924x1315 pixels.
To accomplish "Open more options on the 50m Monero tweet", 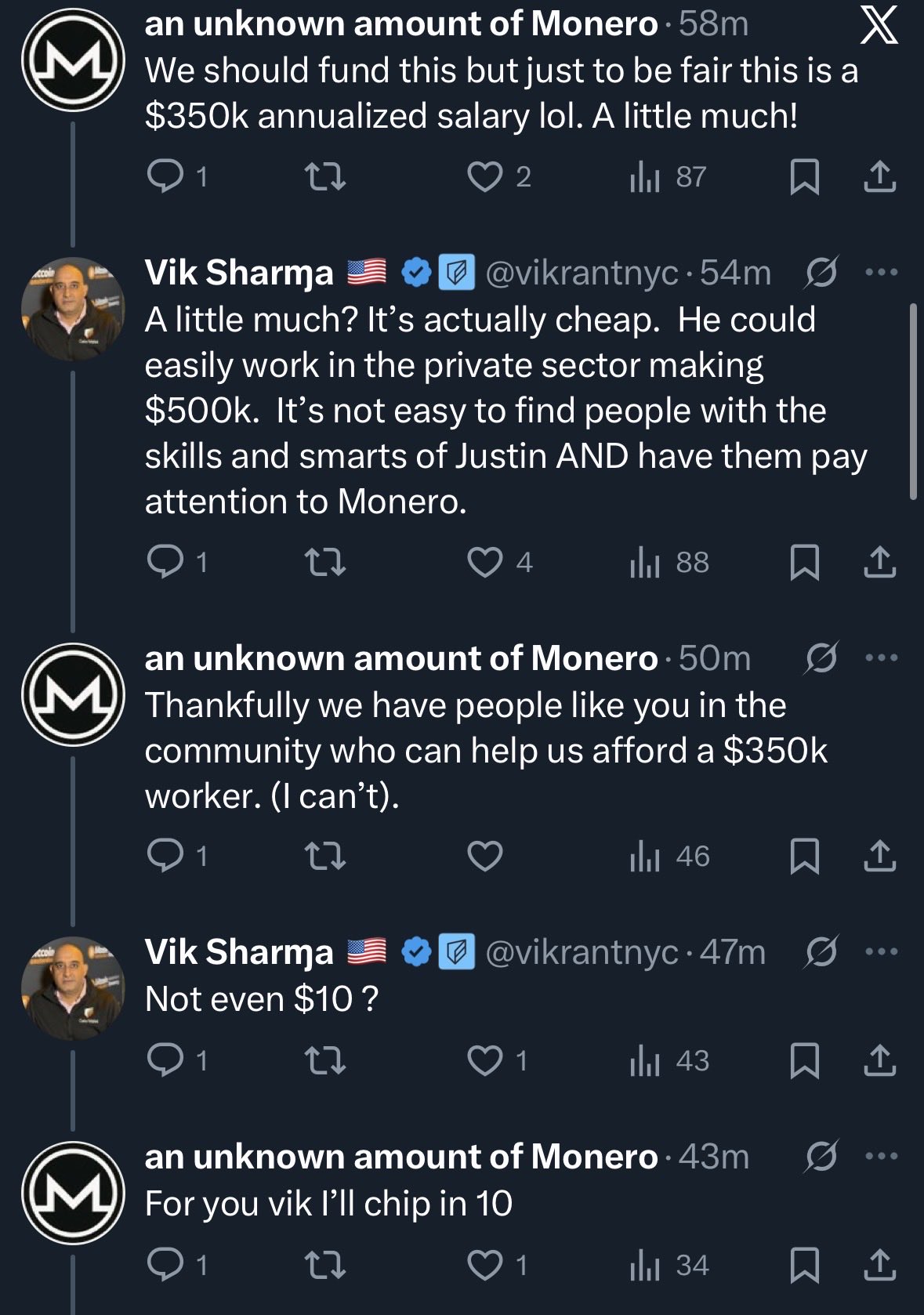I will (x=881, y=657).
